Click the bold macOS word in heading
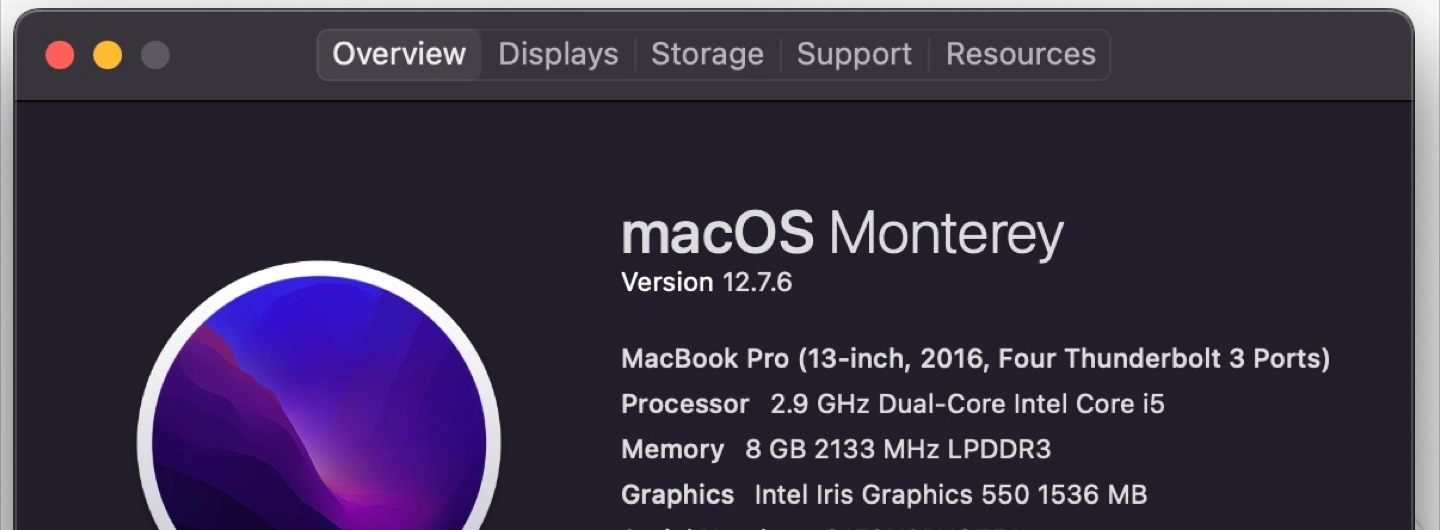The width and height of the screenshot is (1440, 530). [717, 235]
